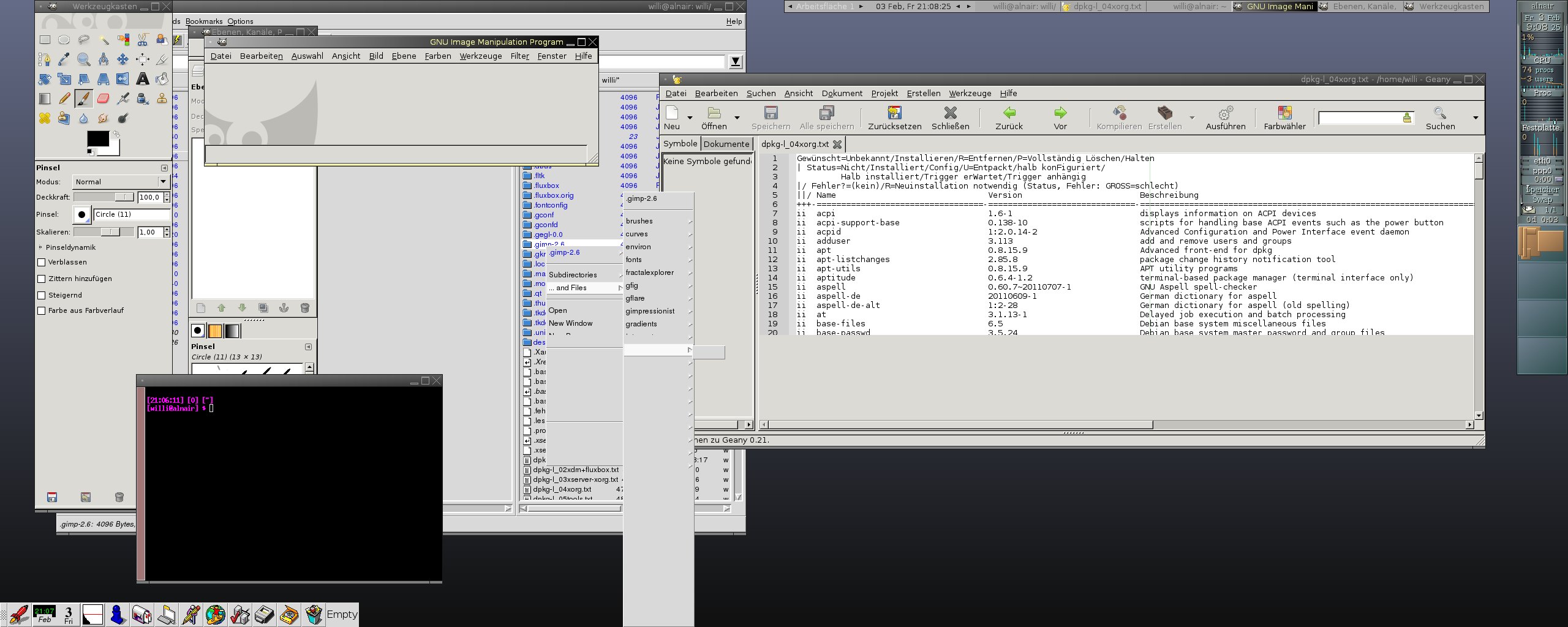Enable the Farbe aus Farbverlauf checkbox
The image size is (1568, 627).
(42, 311)
